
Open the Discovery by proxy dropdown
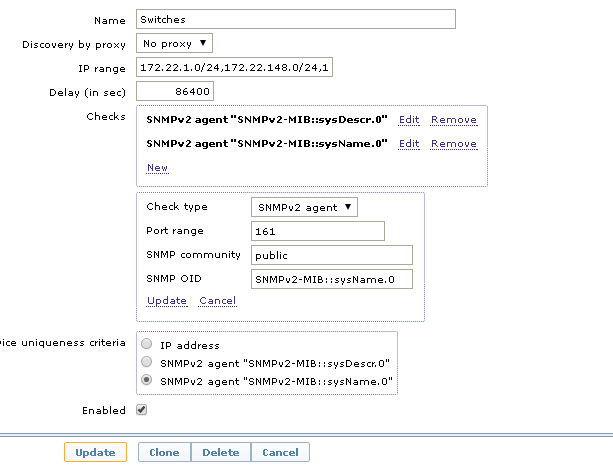point(174,43)
